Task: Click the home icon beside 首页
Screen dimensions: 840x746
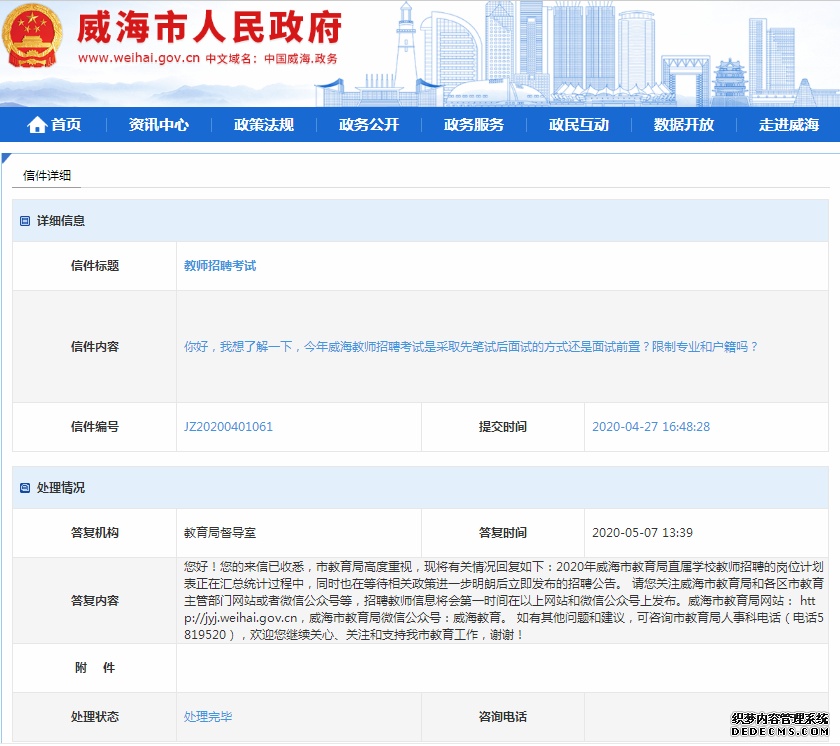Action: tap(37, 125)
